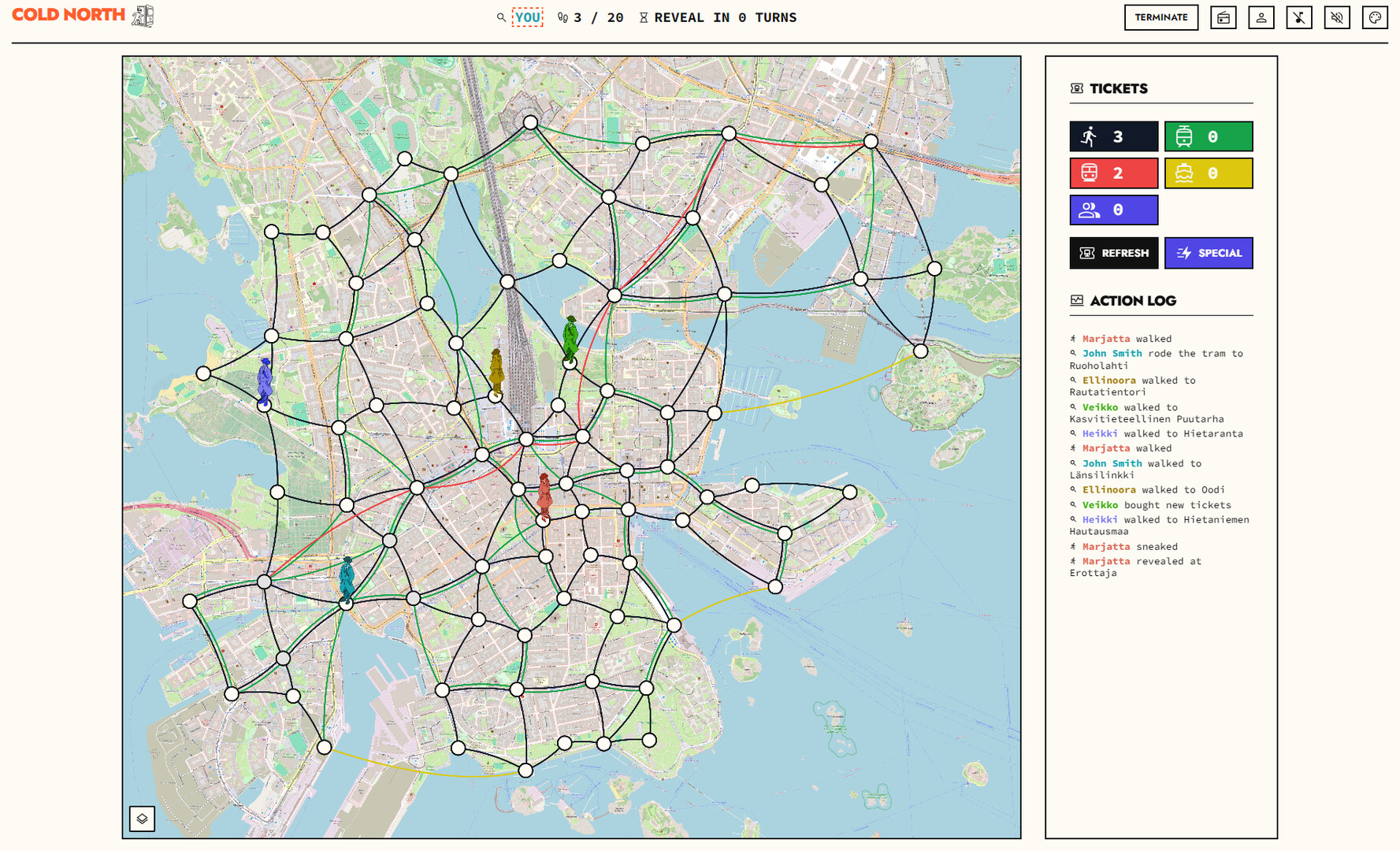Click the footsteps turn counter icon

563,17
